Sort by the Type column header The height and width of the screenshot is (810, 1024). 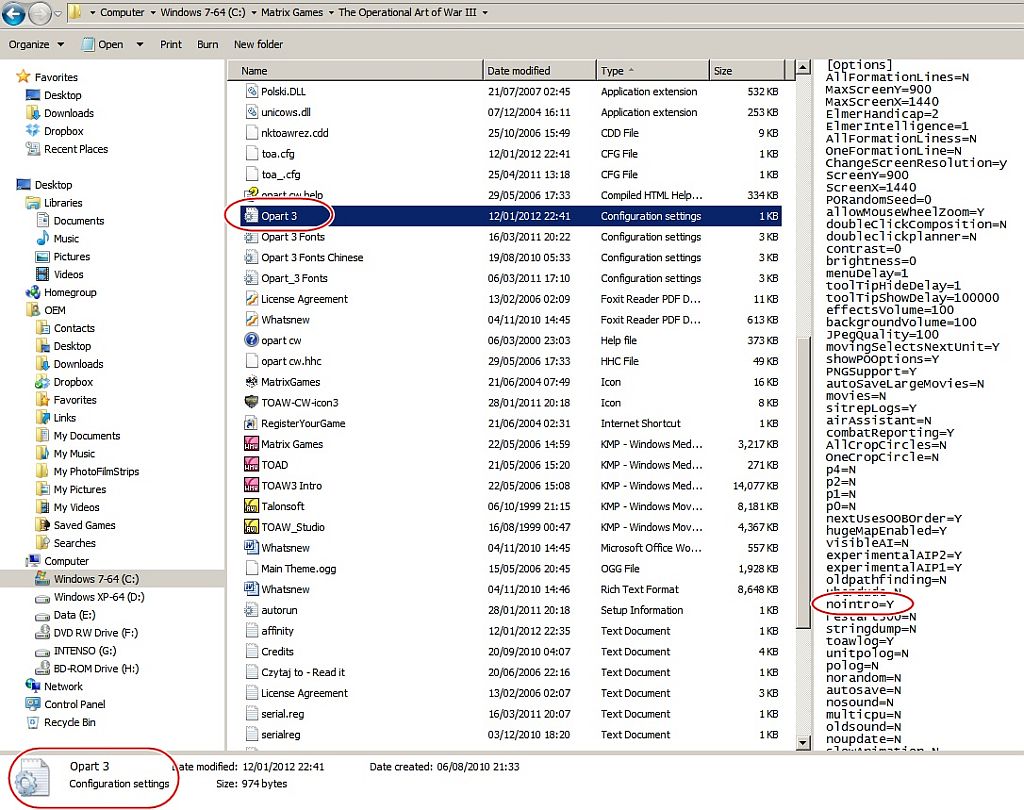tap(652, 71)
